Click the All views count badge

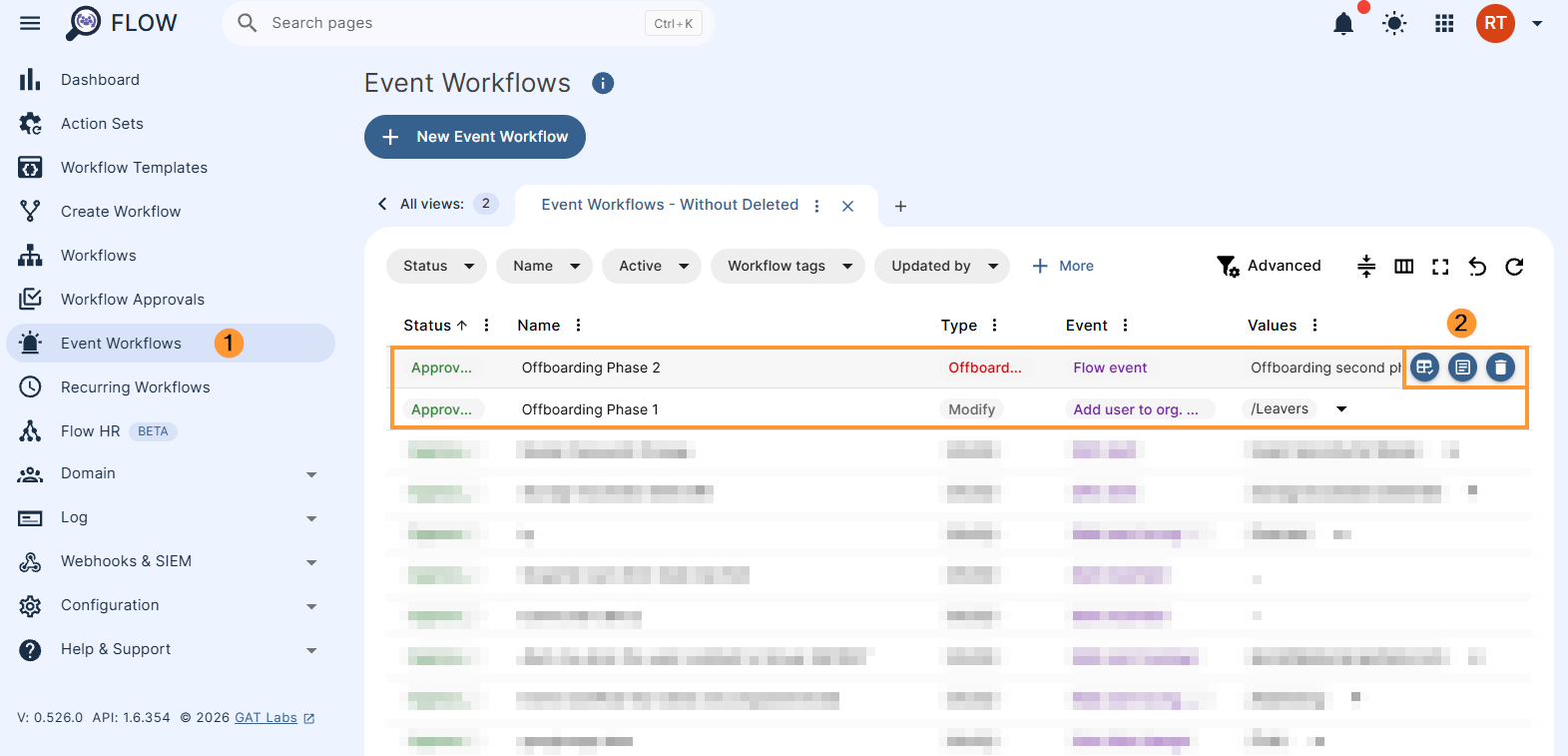point(486,204)
